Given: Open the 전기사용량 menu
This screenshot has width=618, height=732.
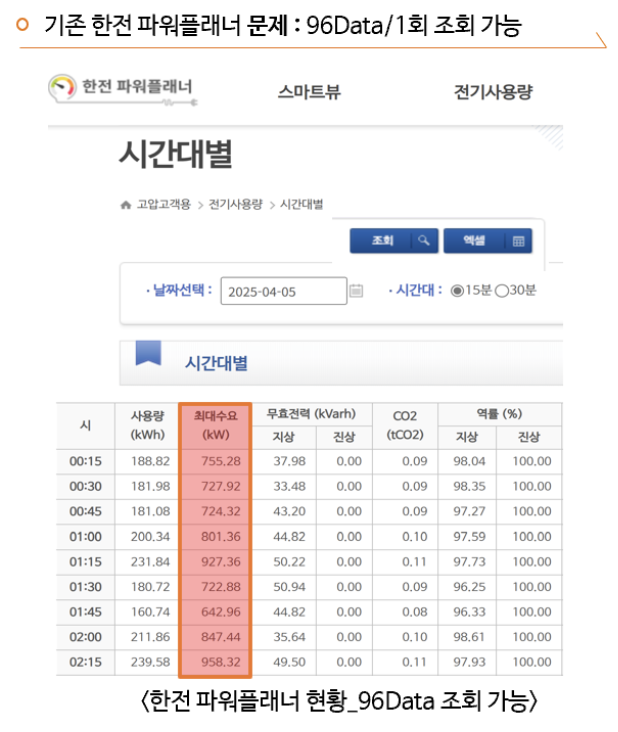Looking at the screenshot, I should 493,92.
